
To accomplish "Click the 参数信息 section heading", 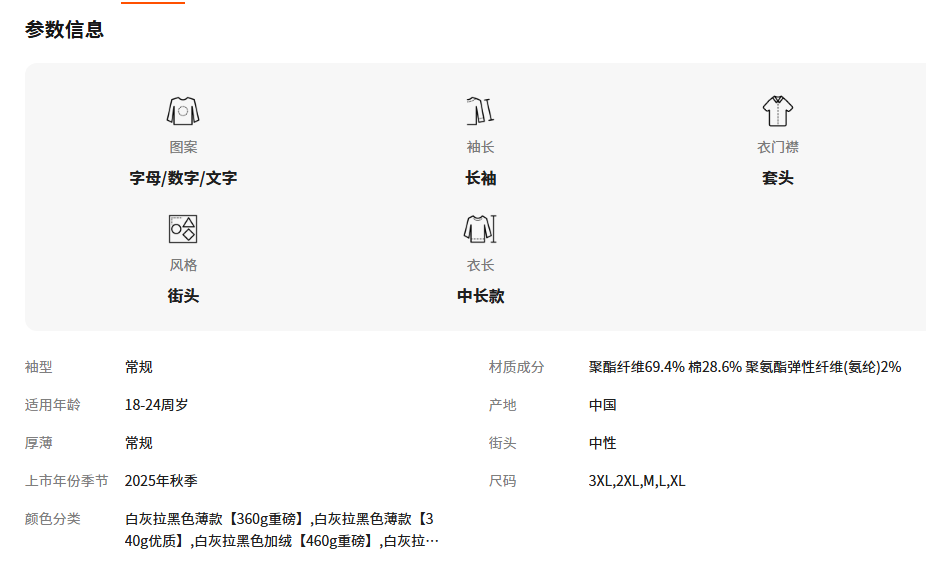I will [65, 30].
